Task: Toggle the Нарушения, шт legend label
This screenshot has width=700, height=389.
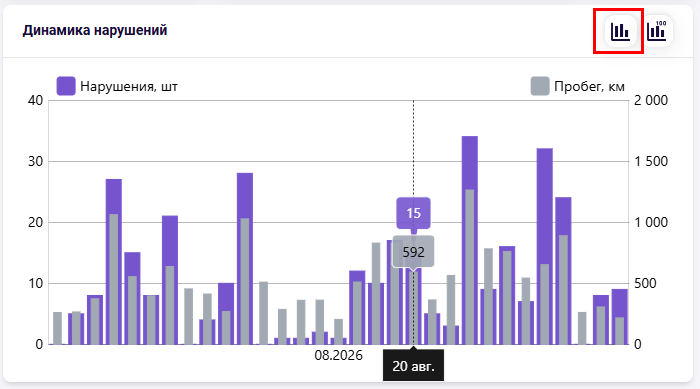Action: 129,86
